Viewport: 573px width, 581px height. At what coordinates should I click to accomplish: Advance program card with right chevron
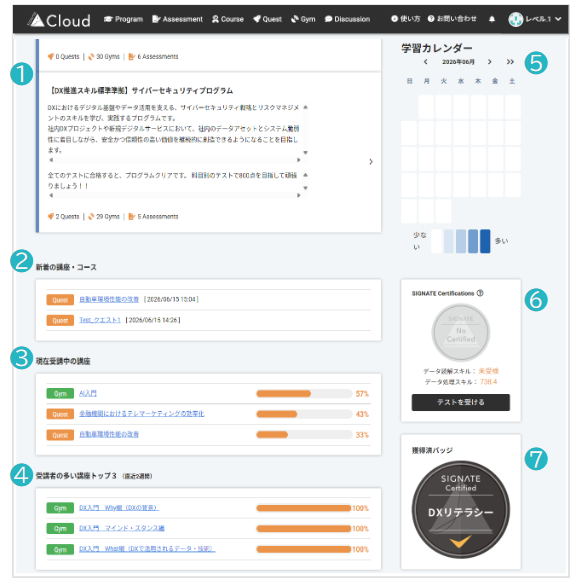(371, 162)
